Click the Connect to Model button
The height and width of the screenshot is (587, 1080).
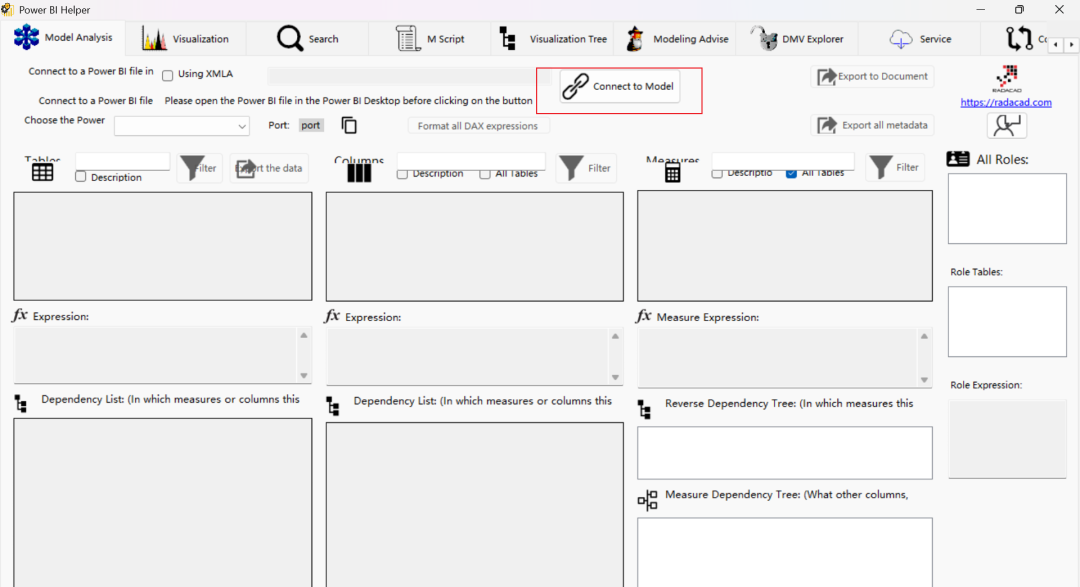point(620,86)
